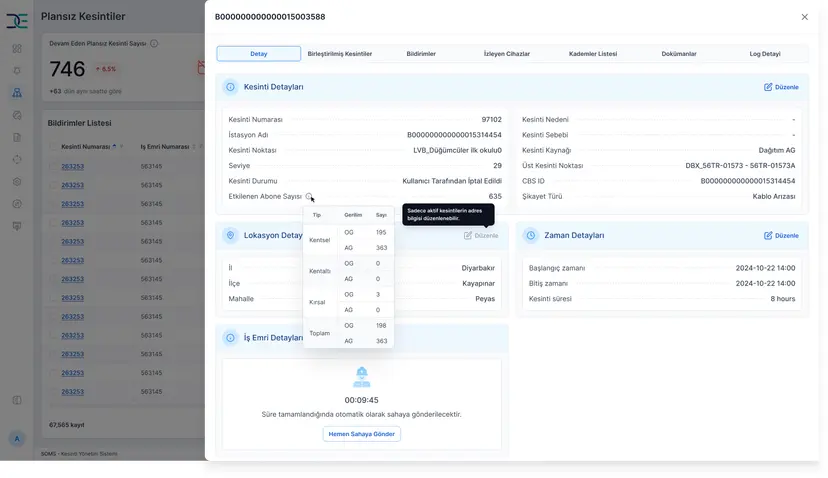
Task: Open the Kademler Listesi tab
Action: click(x=592, y=54)
